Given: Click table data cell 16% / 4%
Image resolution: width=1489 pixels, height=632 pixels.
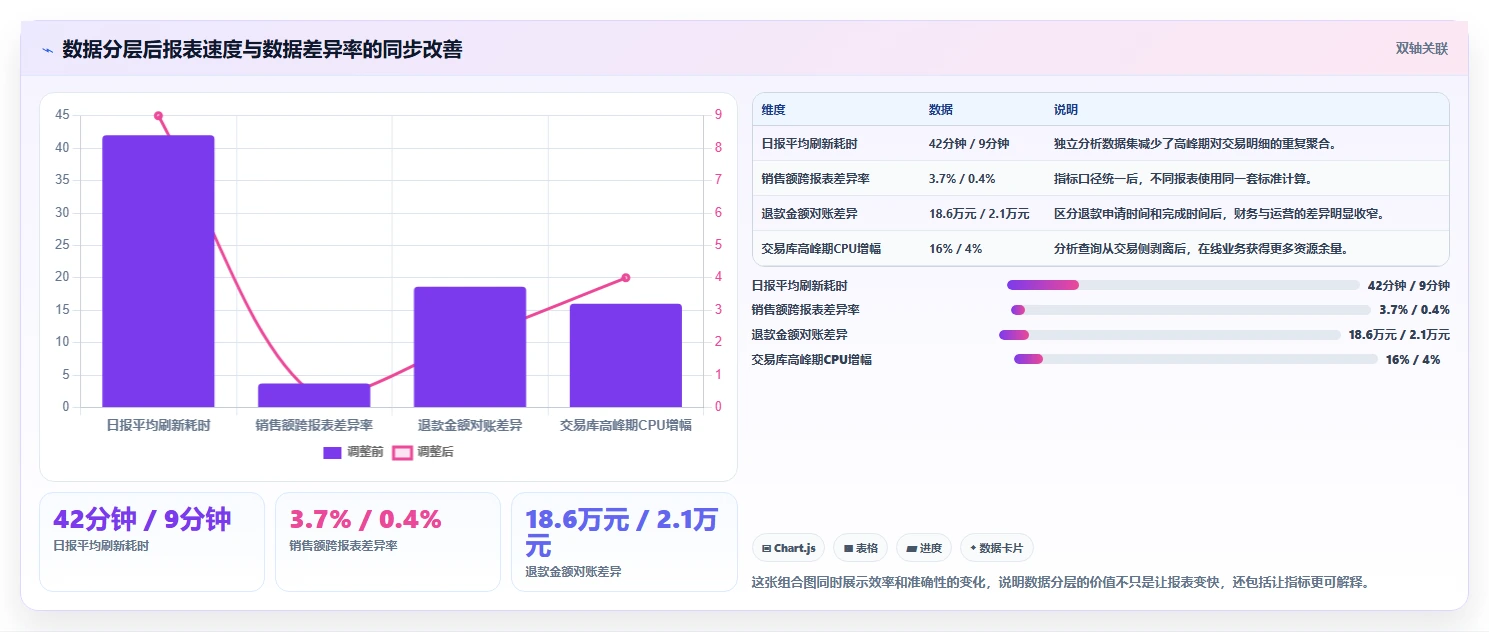Looking at the screenshot, I should pos(955,248).
